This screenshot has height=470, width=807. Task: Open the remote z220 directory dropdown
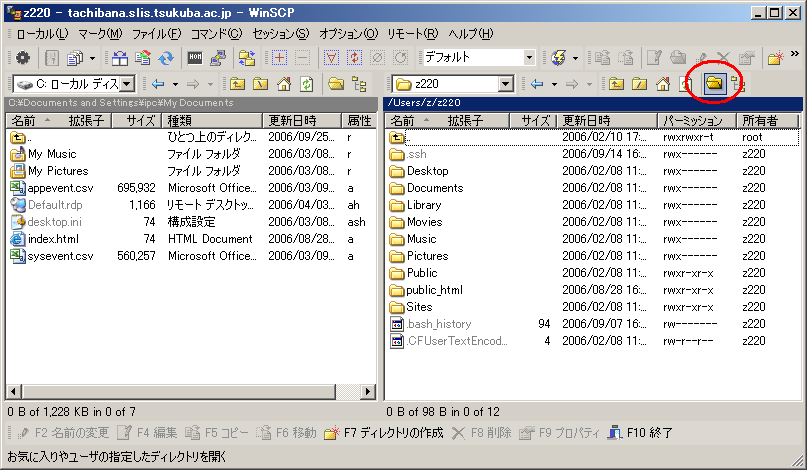coord(506,84)
